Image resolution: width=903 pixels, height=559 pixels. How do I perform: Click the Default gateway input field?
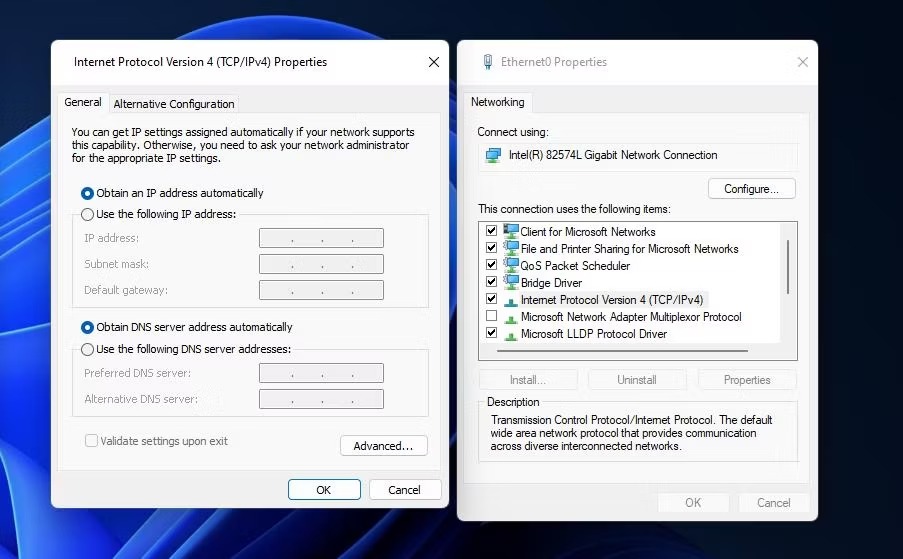tap(321, 290)
